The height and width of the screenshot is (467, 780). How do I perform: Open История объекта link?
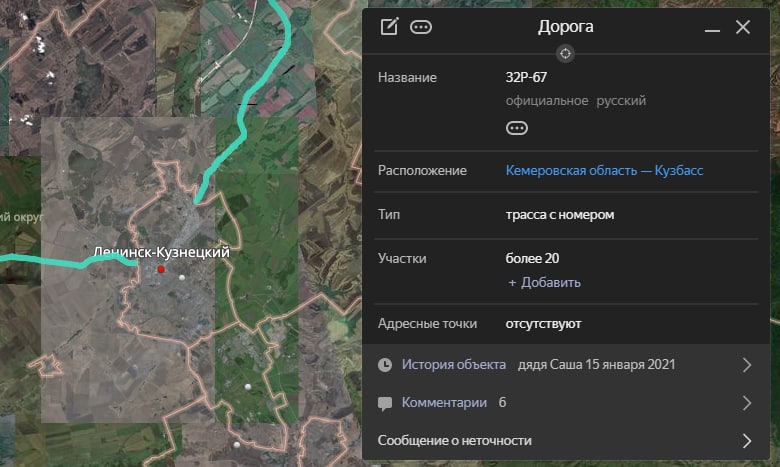click(454, 365)
